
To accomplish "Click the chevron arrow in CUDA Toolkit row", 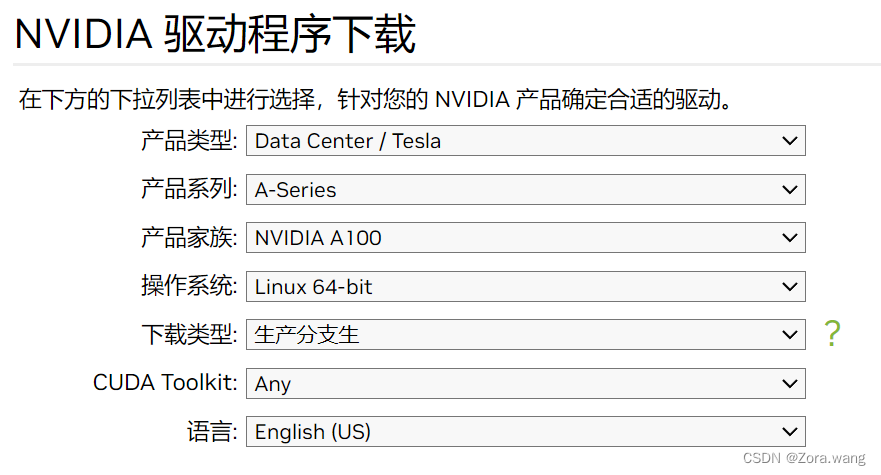I will point(789,384).
